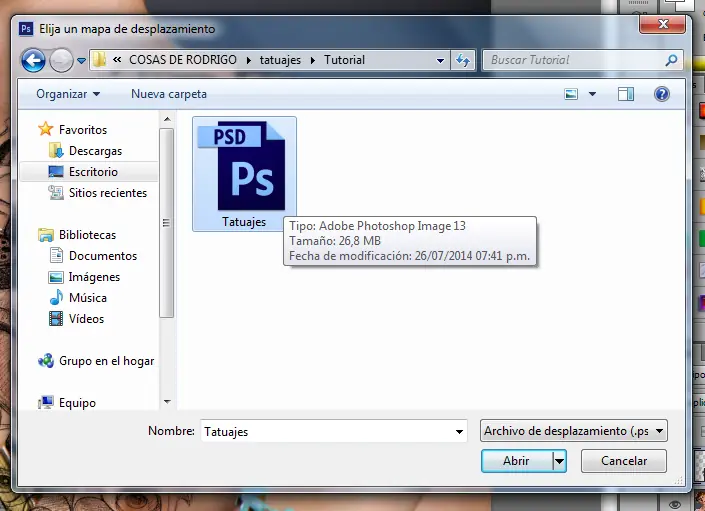This screenshot has height=511, width=705.
Task: Click the Abrir button
Action: (x=516, y=461)
